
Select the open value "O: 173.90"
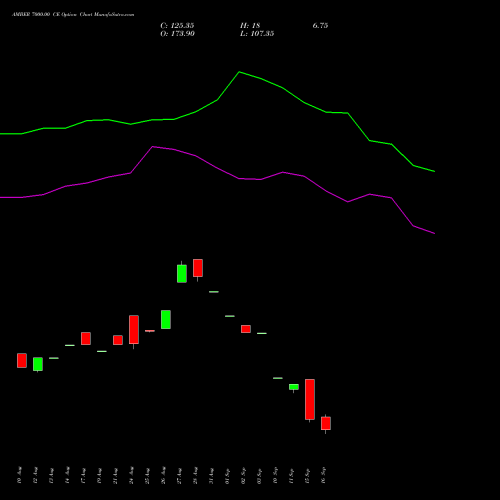(177, 34)
